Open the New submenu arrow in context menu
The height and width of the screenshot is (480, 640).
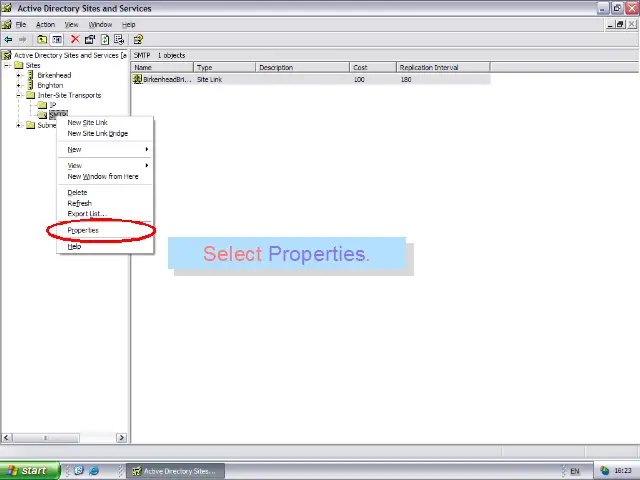point(147,149)
